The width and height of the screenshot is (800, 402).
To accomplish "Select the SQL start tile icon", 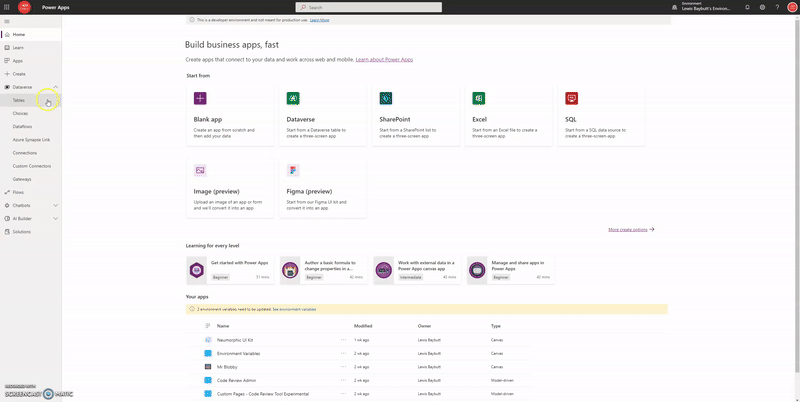I will [571, 98].
